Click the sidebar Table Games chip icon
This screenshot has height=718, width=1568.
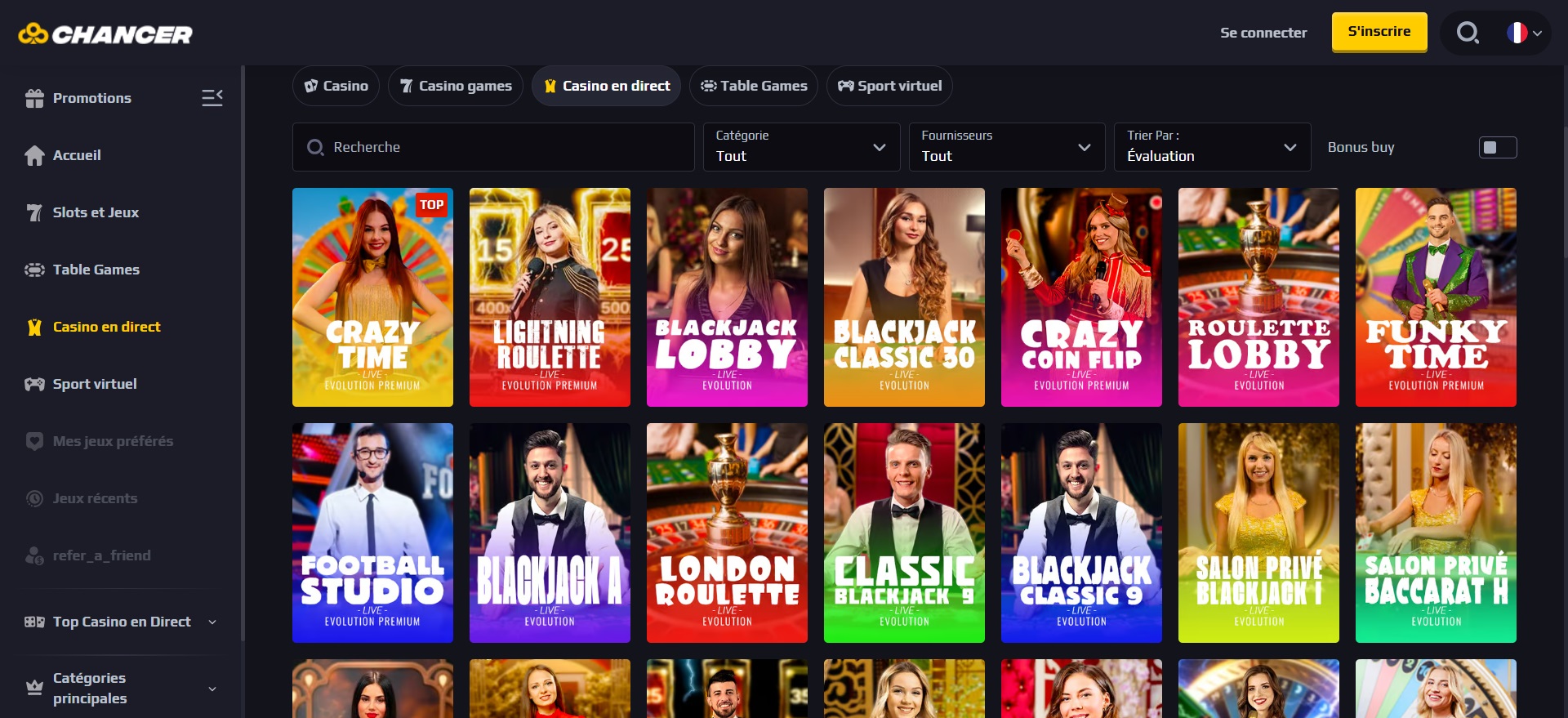[x=34, y=270]
